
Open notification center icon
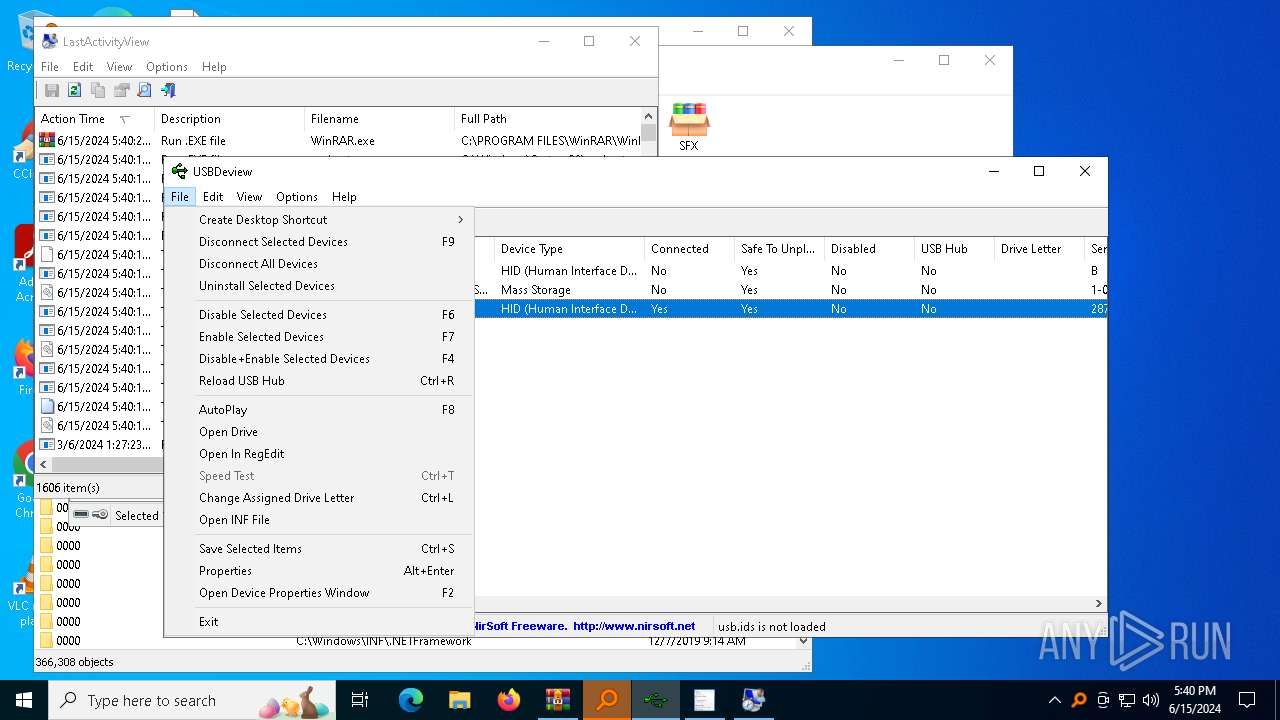pos(1247,700)
